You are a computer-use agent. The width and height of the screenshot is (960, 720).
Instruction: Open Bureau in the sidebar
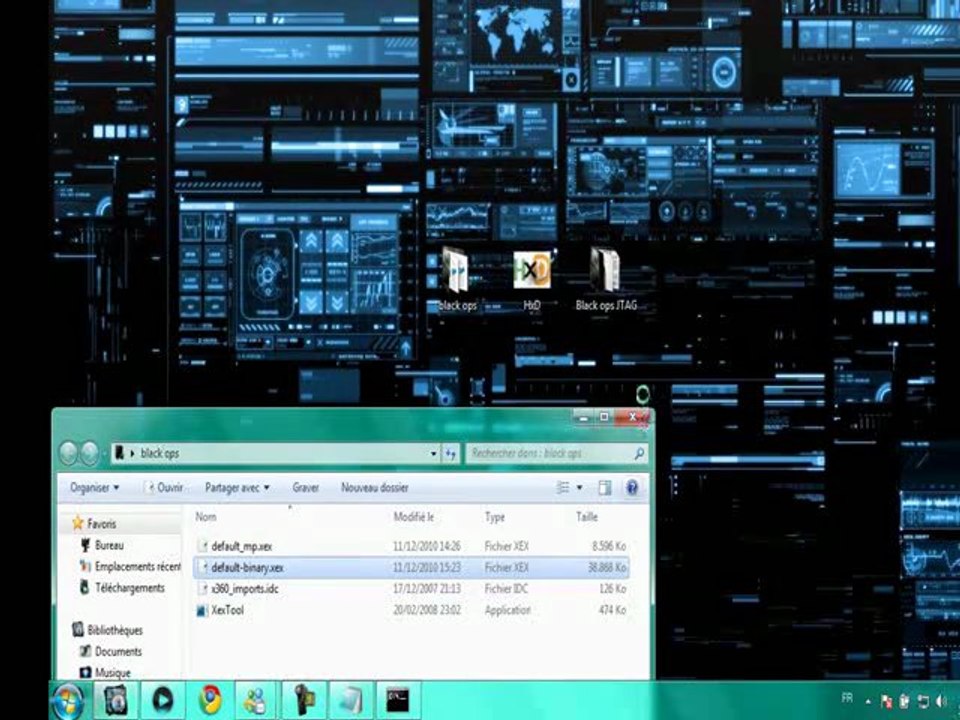click(x=110, y=546)
